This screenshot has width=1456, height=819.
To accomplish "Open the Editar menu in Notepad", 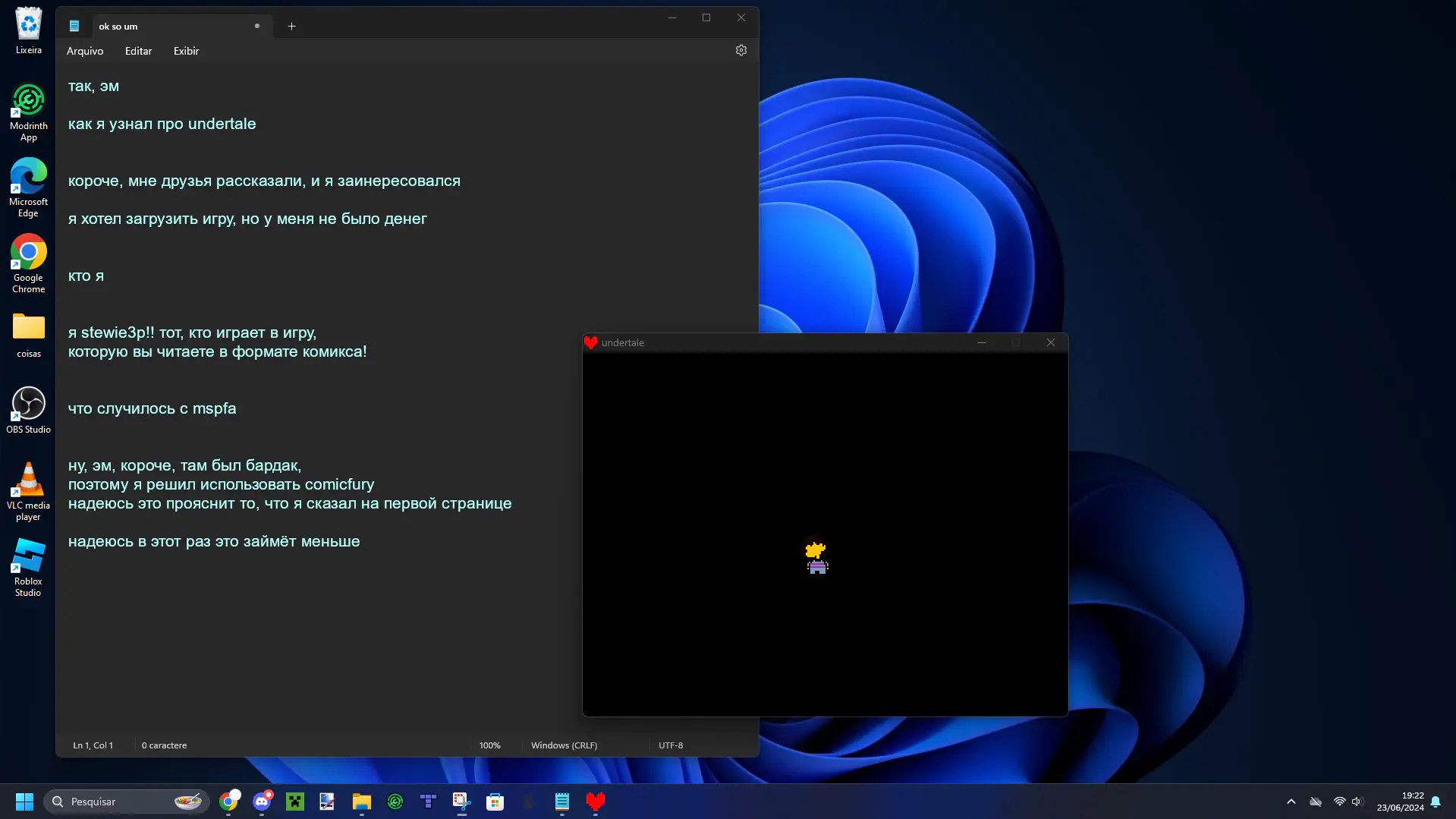I will [138, 51].
